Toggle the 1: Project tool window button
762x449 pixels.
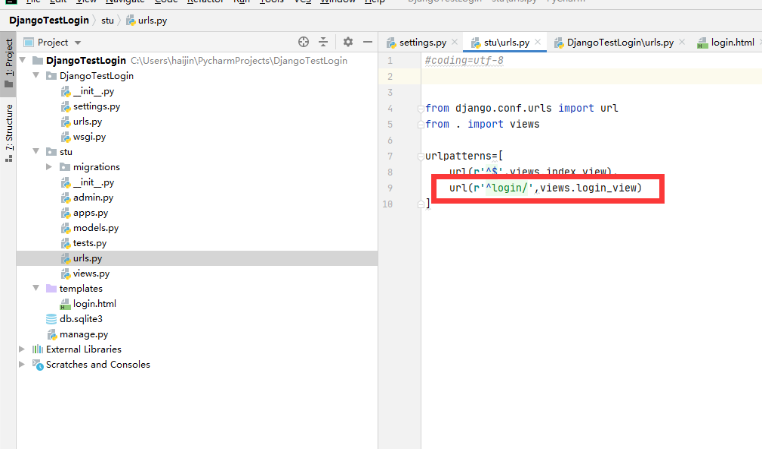point(9,62)
